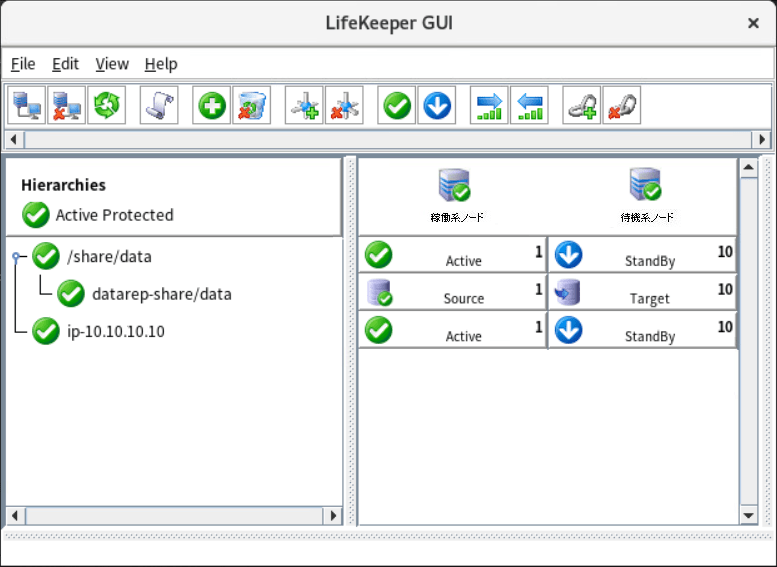Click the Unextend Resource Hierarchy left-arrow icon
This screenshot has height=567, width=777.
tap(530, 105)
